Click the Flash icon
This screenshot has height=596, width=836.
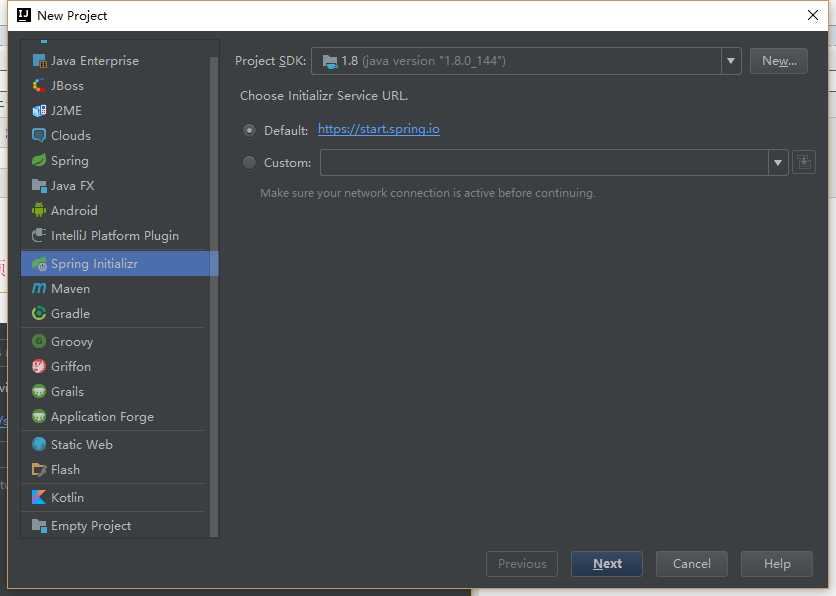(39, 469)
